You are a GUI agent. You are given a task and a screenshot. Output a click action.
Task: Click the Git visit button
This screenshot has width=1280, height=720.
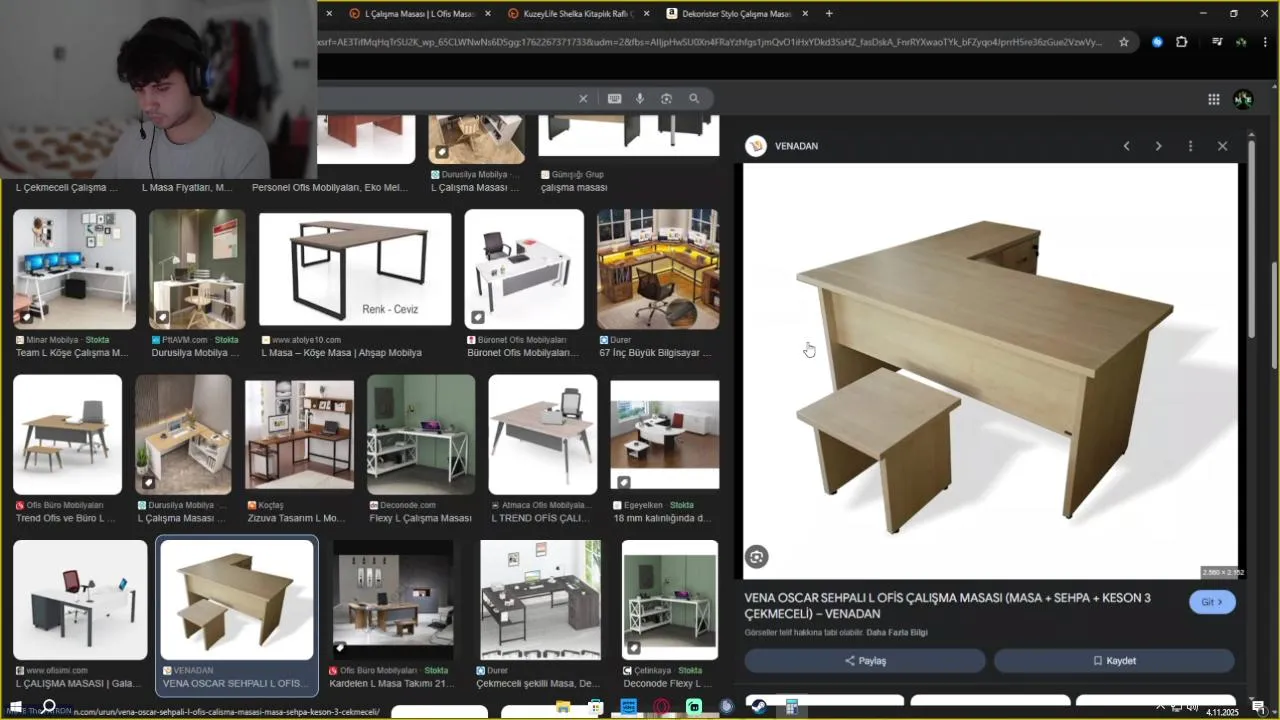(x=1212, y=602)
